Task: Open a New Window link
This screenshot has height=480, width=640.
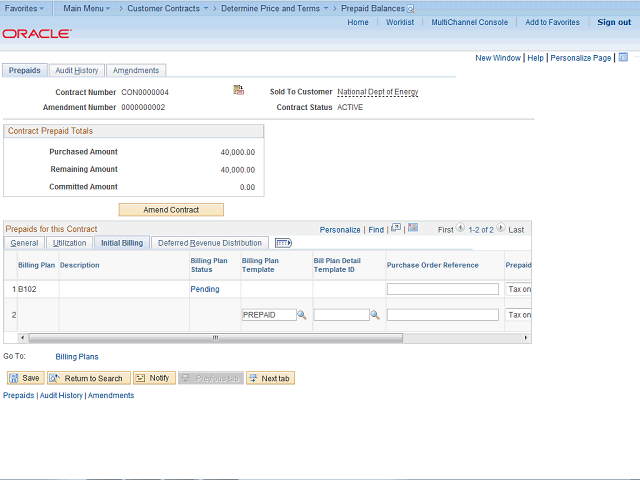Action: pyautogui.click(x=498, y=58)
